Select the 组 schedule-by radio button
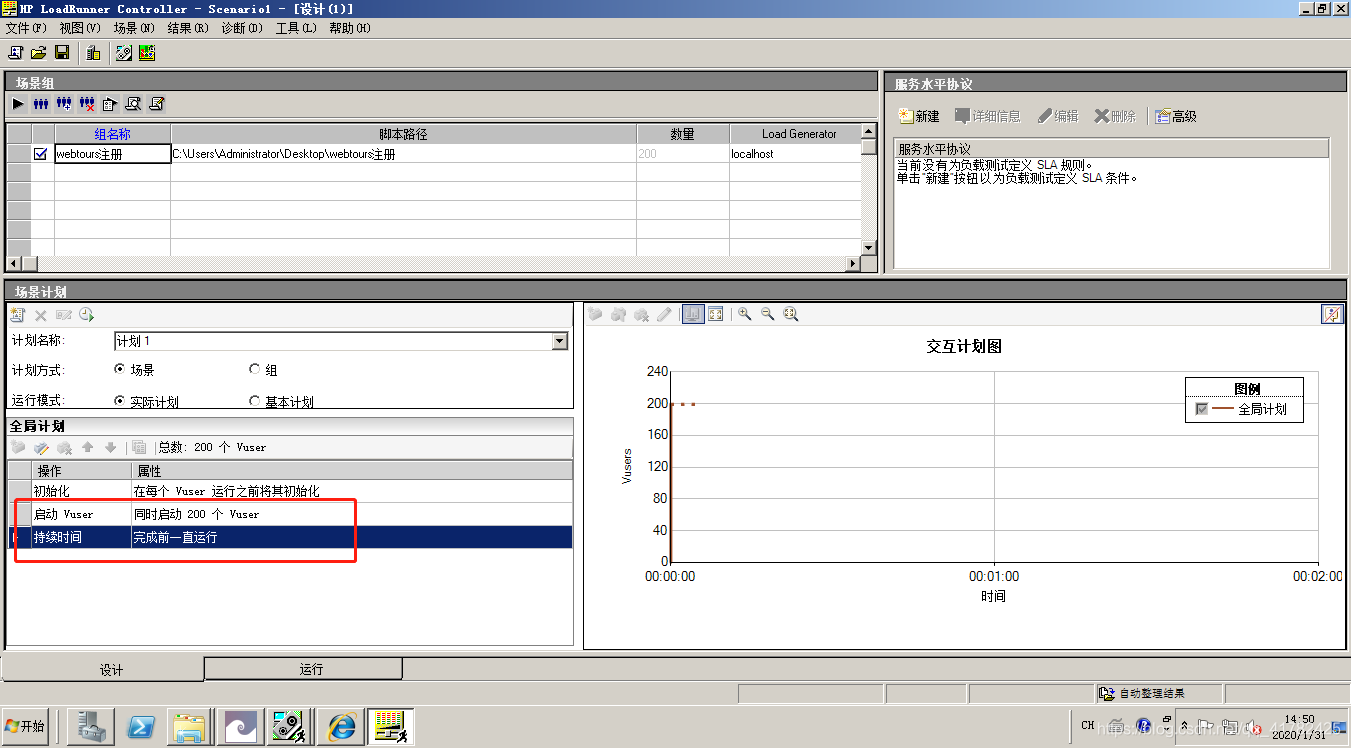The height and width of the screenshot is (748, 1351). [x=254, y=369]
